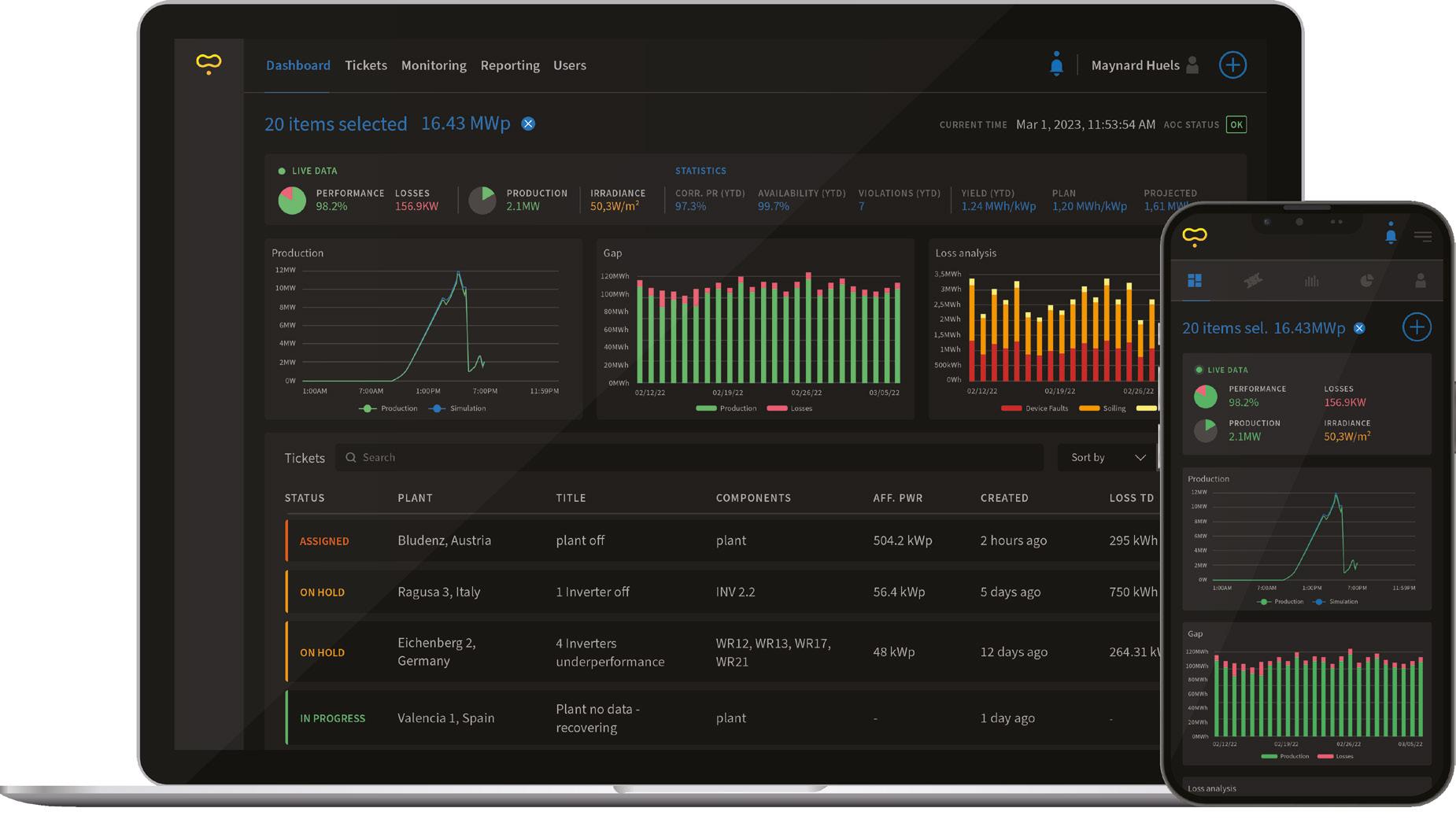Screen dimensions: 1456x819
Task: Tap the bar chart tab icon on phone
Action: tap(1311, 280)
